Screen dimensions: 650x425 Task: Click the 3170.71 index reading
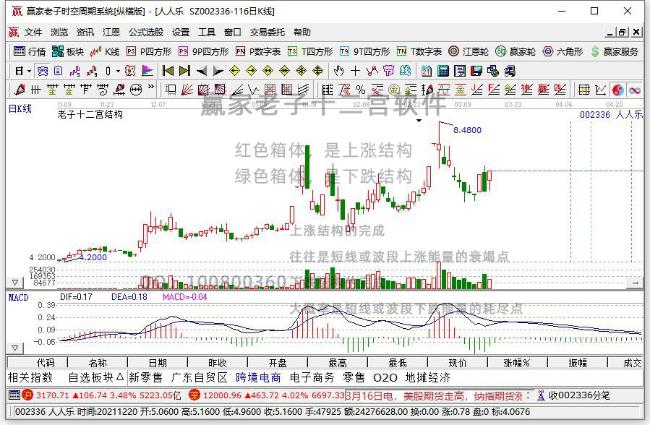[x=51, y=396]
